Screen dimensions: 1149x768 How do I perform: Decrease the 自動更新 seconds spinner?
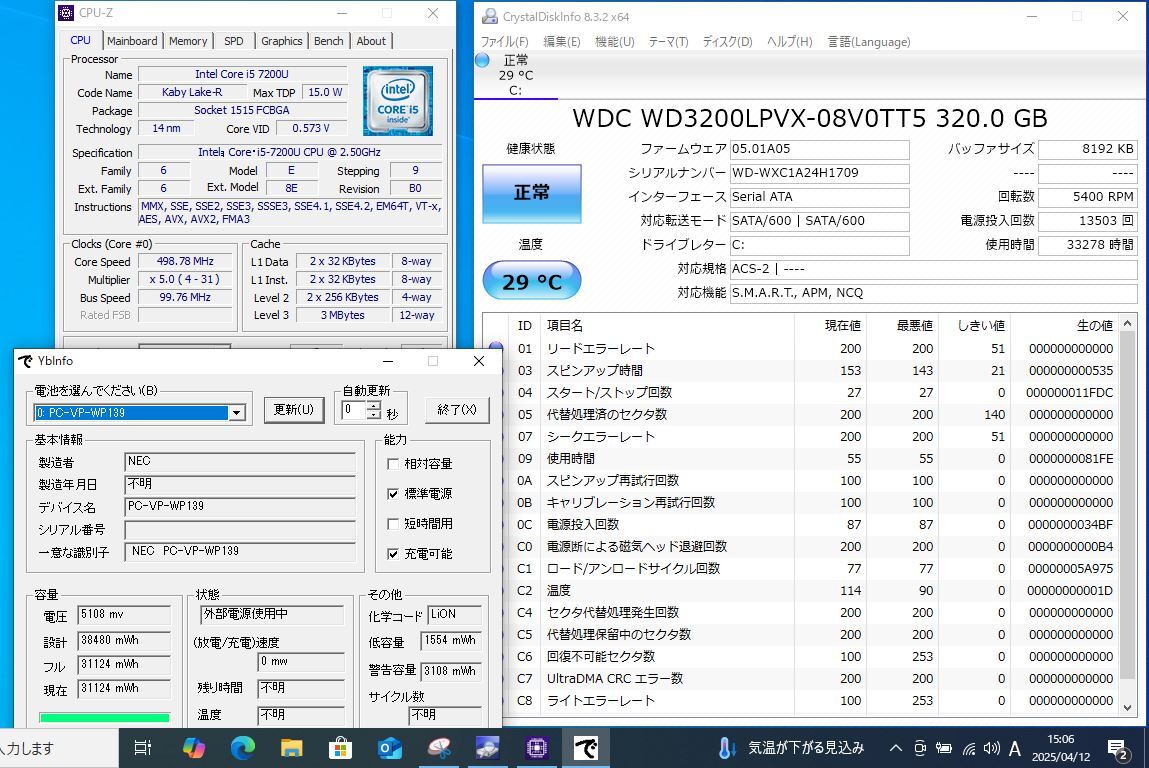coord(374,415)
